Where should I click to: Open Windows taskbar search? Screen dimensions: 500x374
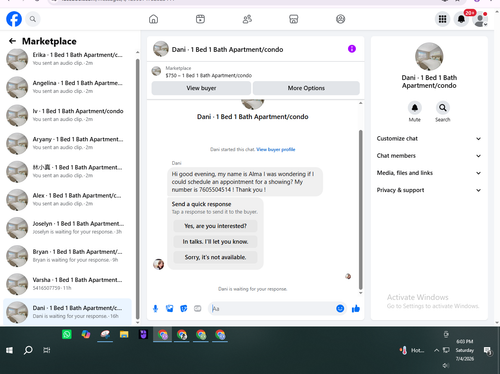point(28,350)
